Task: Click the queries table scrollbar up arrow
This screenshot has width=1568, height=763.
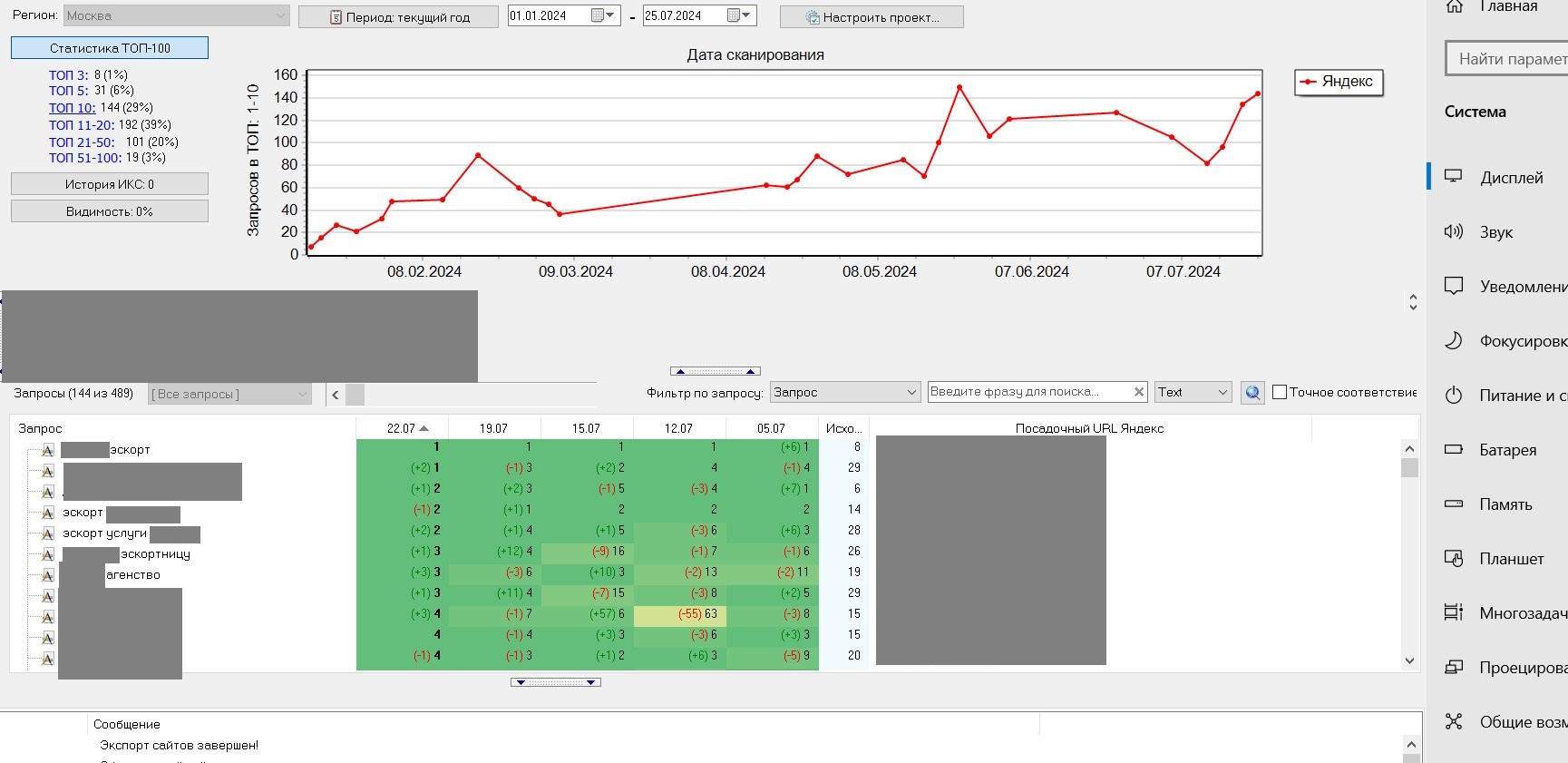Action: pyautogui.click(x=1409, y=448)
